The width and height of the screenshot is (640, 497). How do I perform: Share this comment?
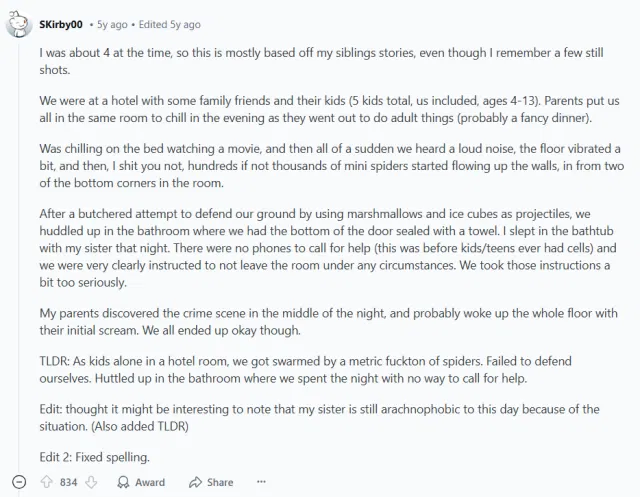(x=211, y=482)
